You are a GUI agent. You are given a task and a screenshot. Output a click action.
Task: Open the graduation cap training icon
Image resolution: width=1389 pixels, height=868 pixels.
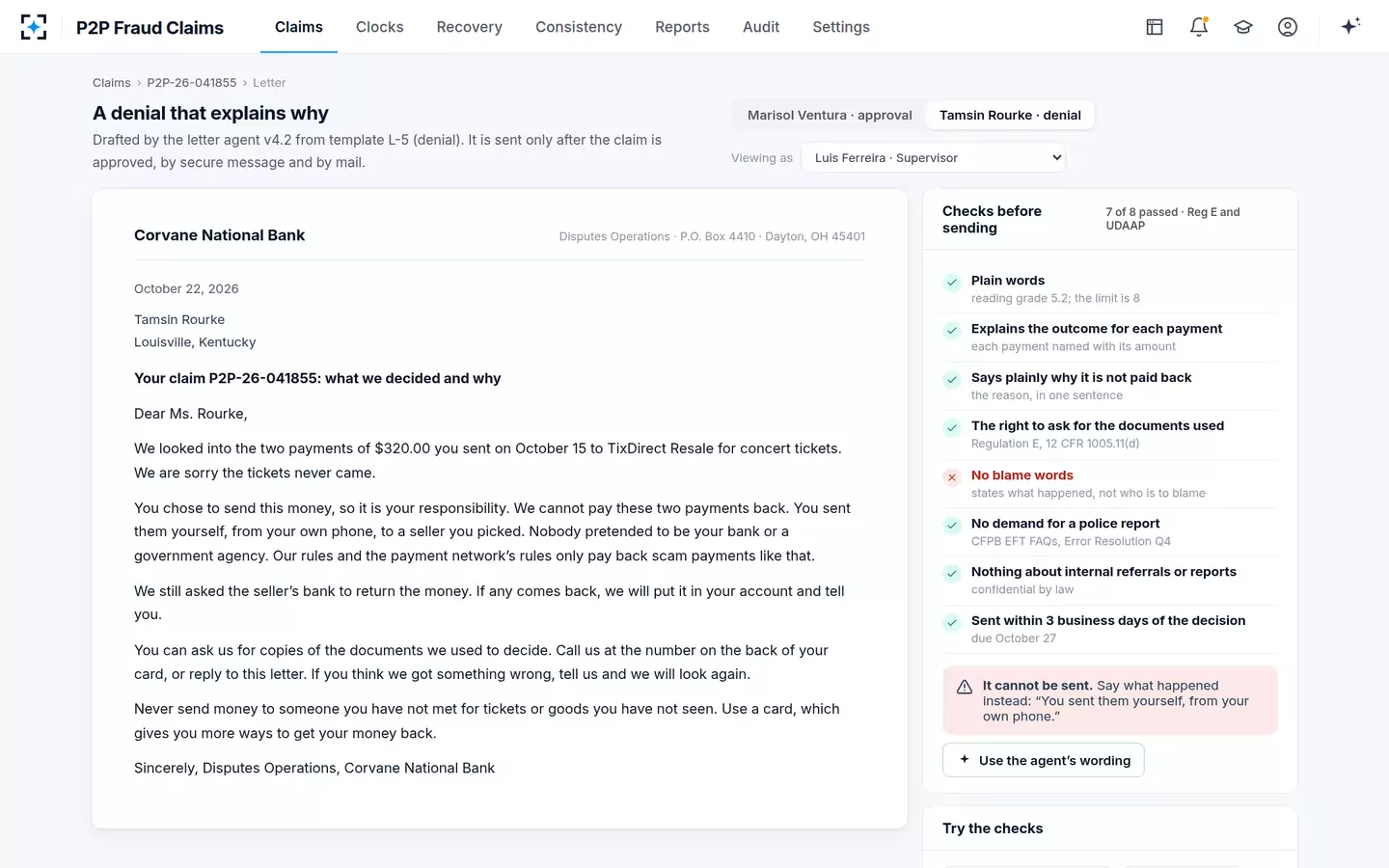pos(1243,27)
